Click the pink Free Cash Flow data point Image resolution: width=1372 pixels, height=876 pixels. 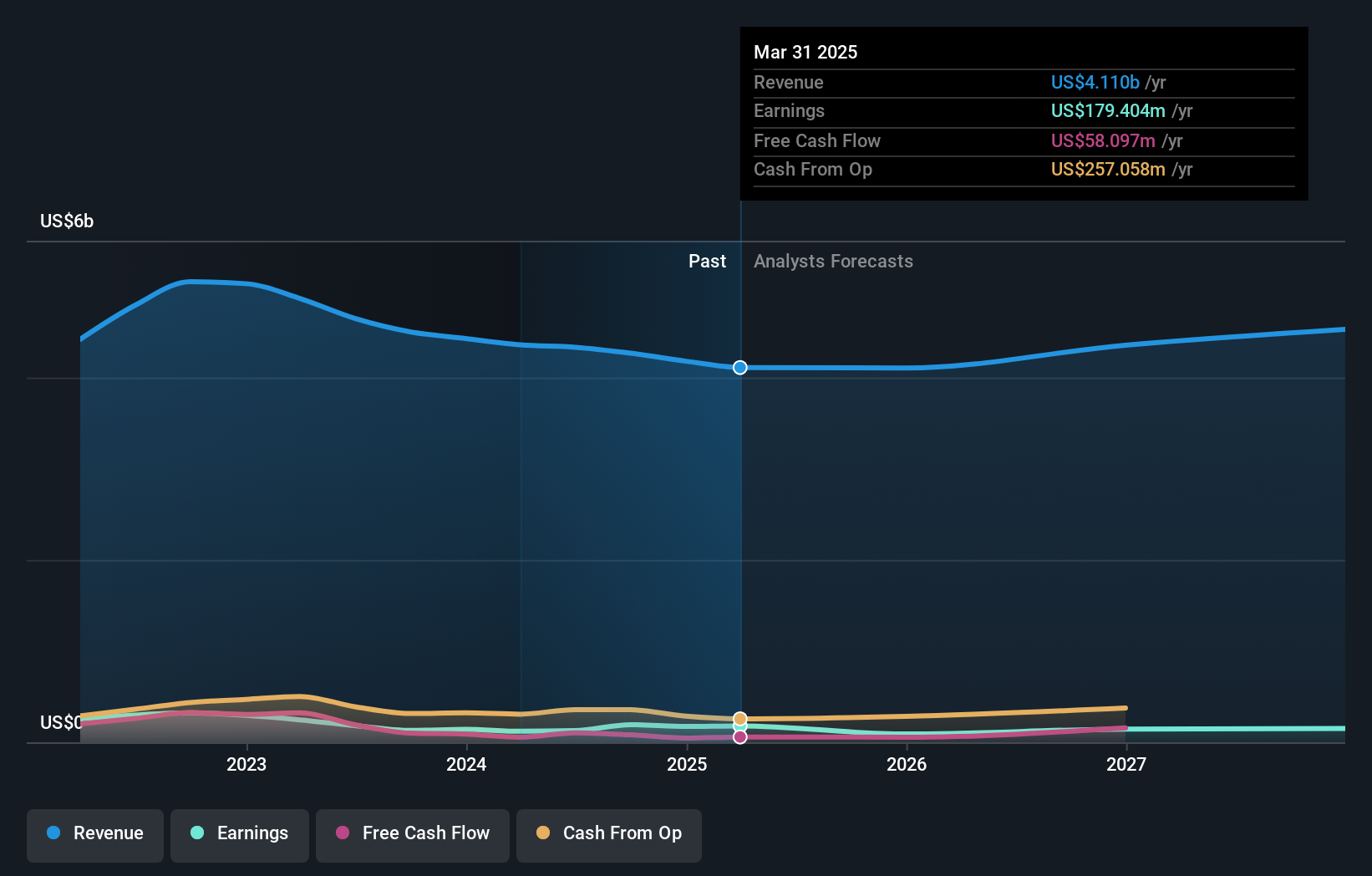pyautogui.click(x=740, y=737)
